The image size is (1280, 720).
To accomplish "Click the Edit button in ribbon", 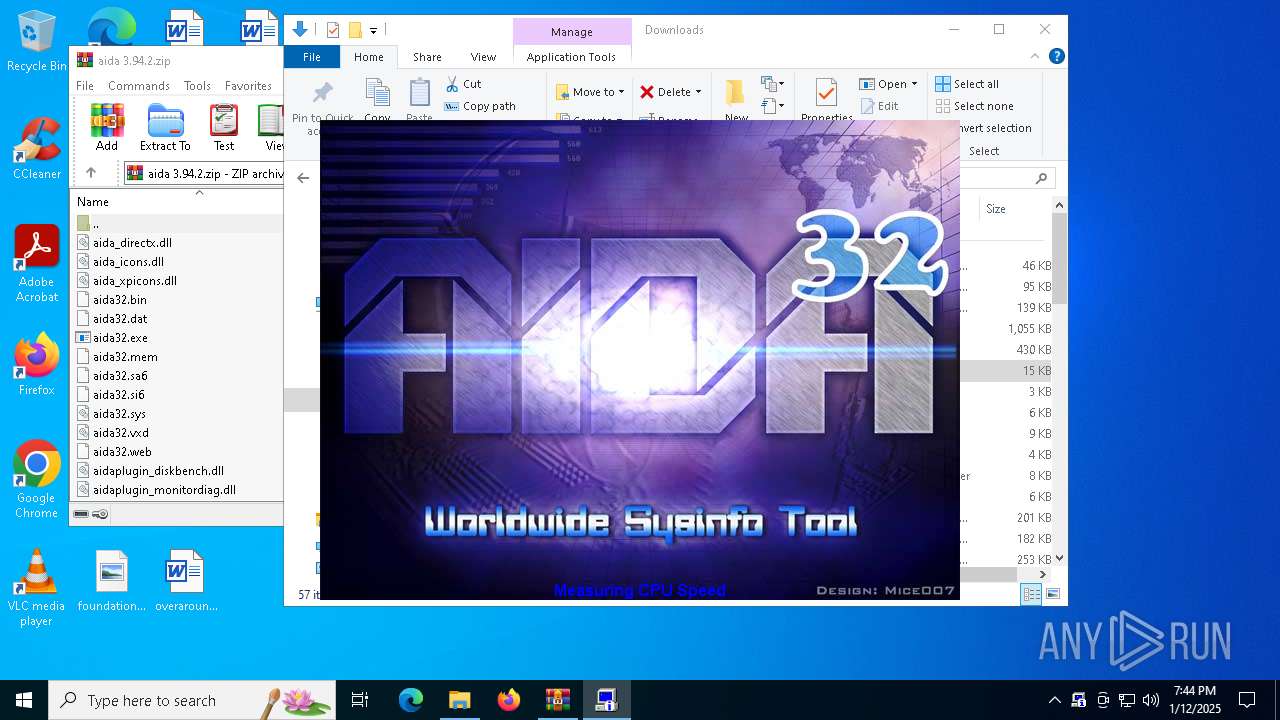I will 879,106.
